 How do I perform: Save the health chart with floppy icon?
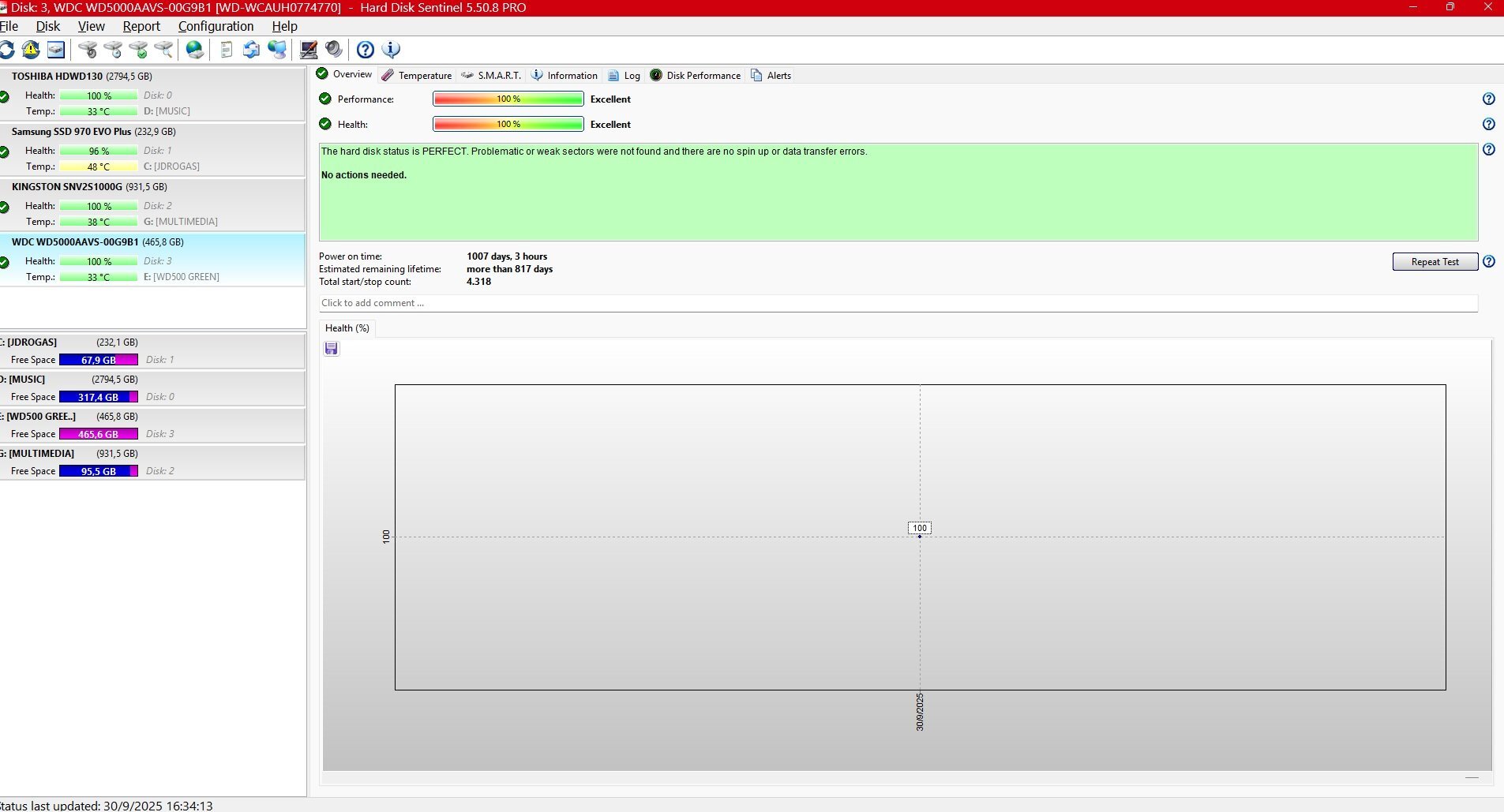332,349
